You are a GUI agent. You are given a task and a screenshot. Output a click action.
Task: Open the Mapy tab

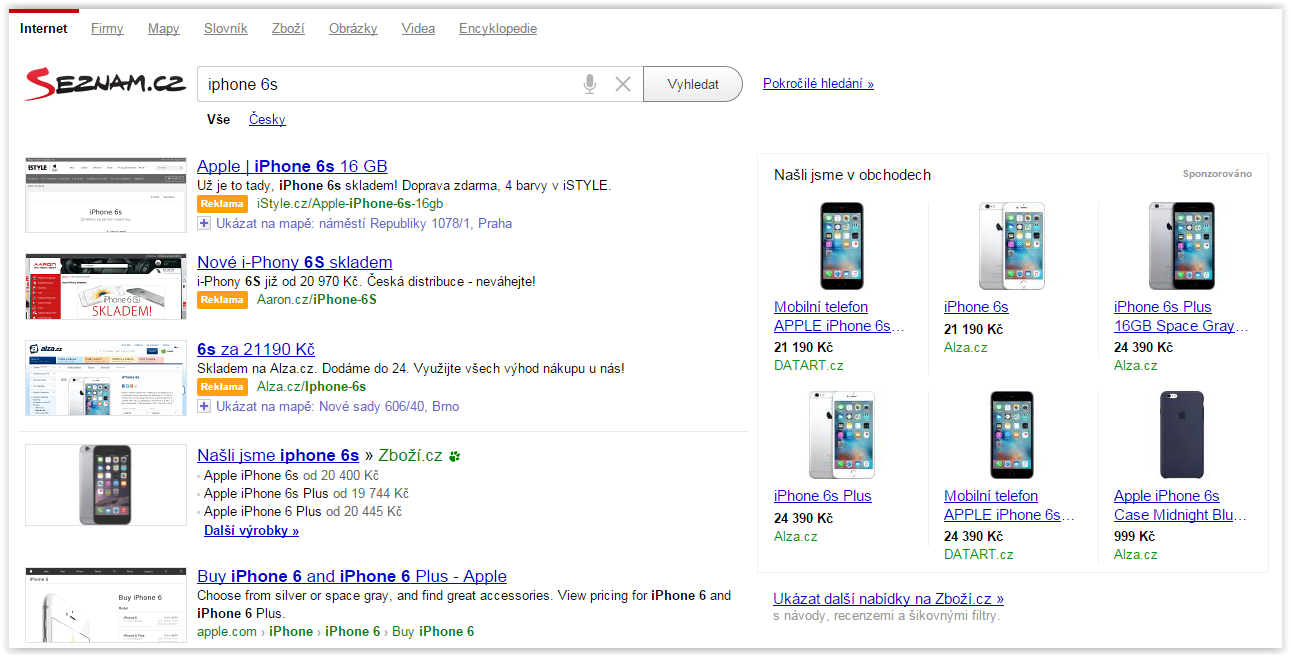(164, 28)
